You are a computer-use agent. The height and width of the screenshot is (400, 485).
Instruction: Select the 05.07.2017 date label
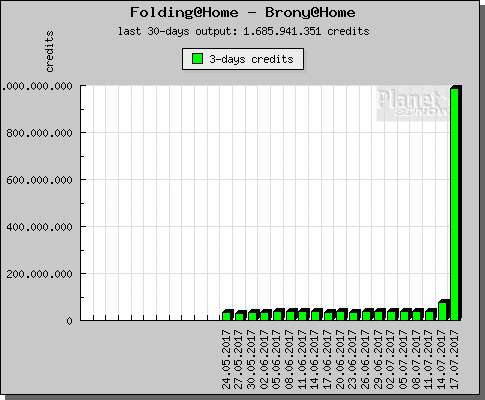click(x=404, y=359)
